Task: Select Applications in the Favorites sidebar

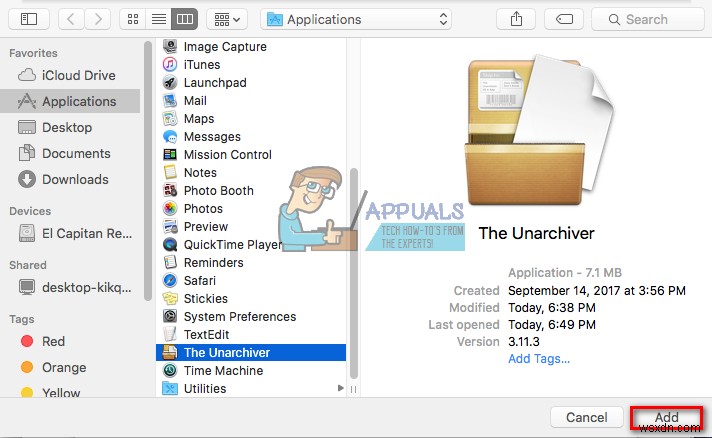Action: pos(70,101)
